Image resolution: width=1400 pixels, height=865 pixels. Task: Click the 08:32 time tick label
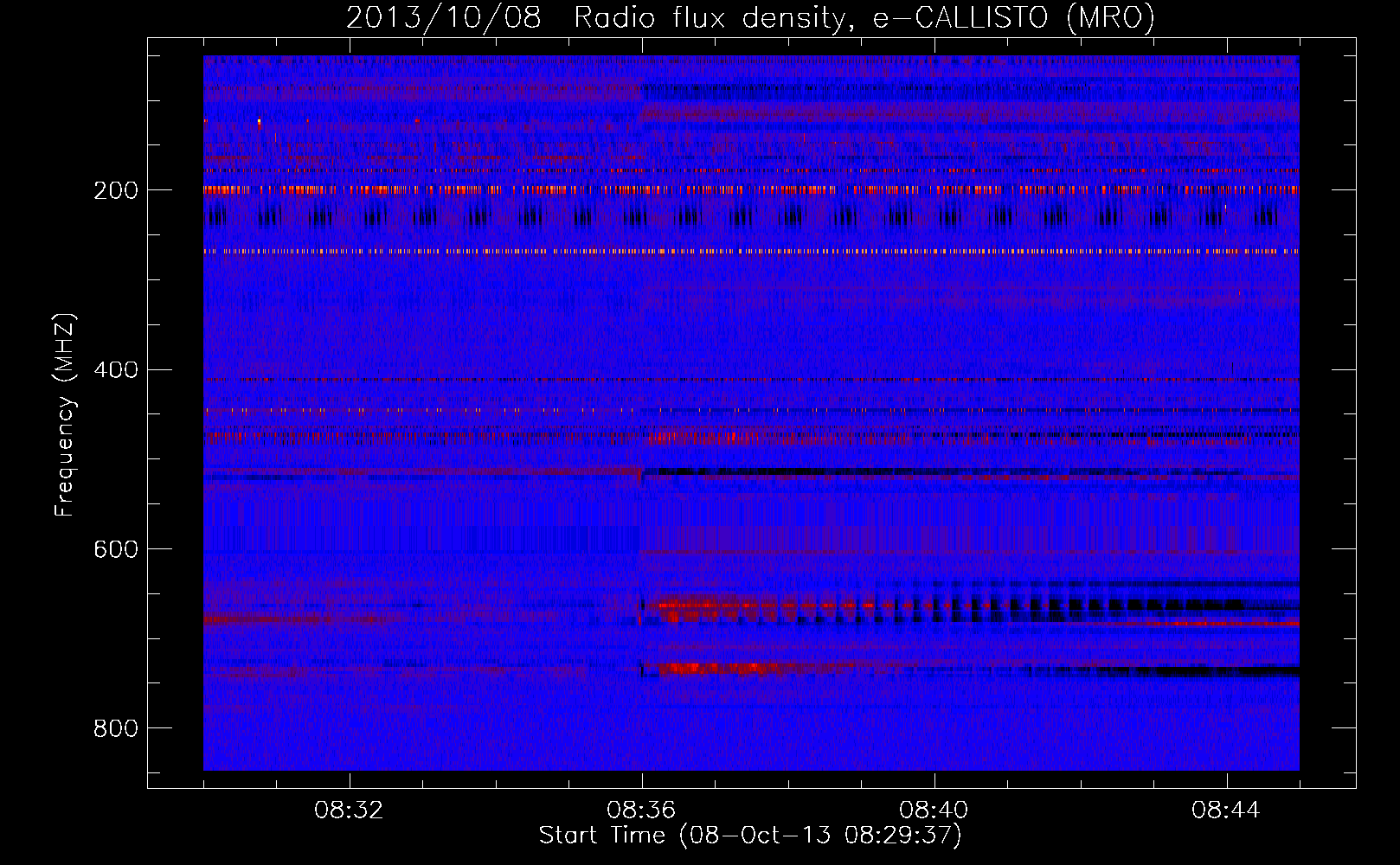[350, 811]
